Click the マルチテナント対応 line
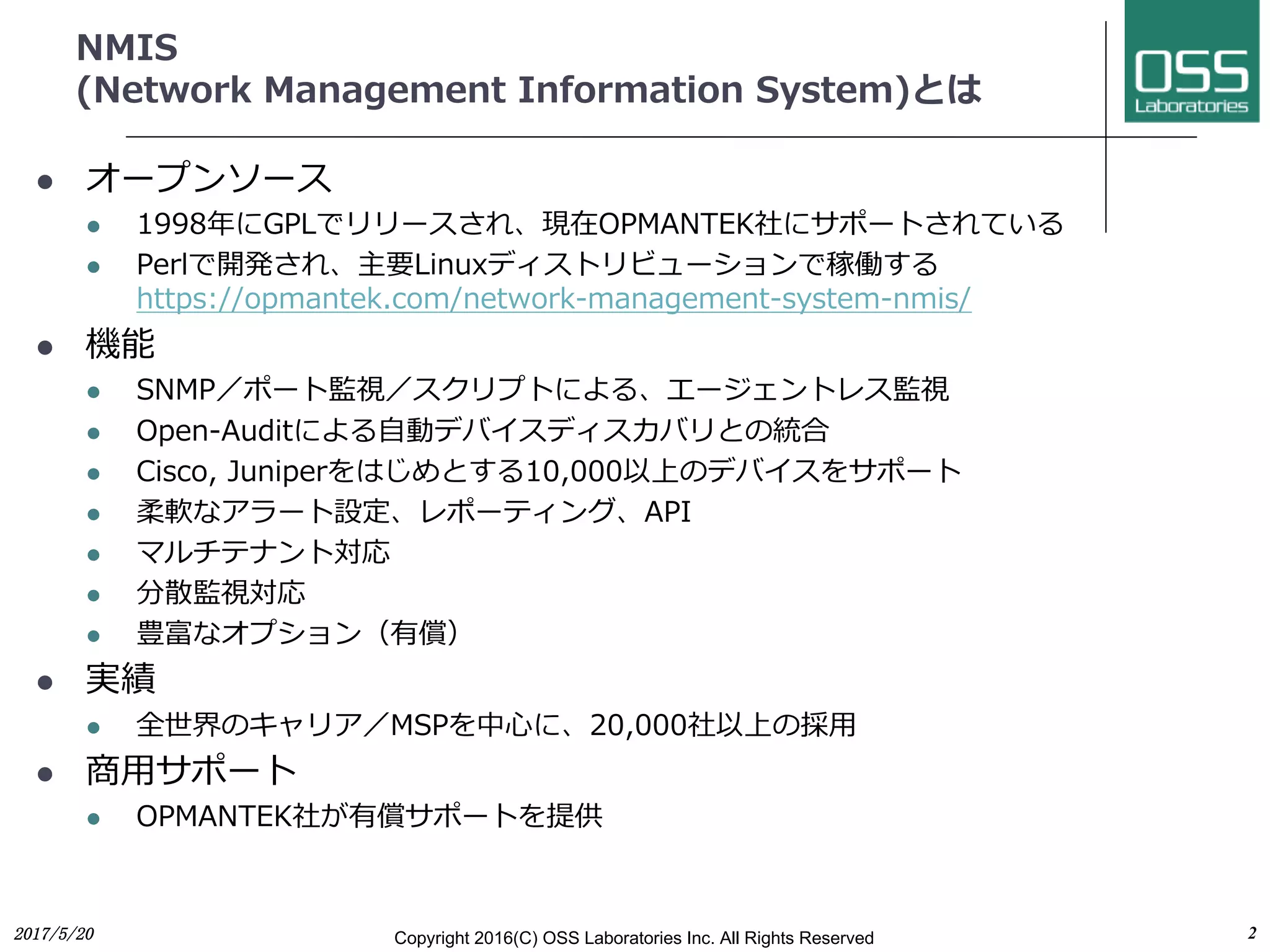Viewport: 1270px width, 952px height. [x=263, y=552]
